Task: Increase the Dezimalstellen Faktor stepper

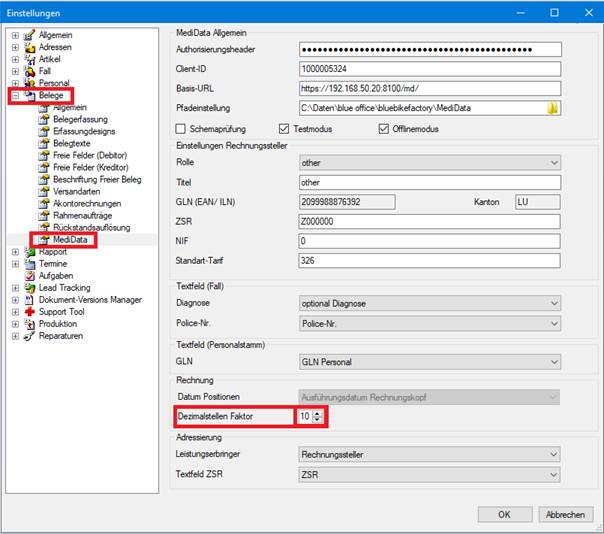Action: (x=317, y=414)
